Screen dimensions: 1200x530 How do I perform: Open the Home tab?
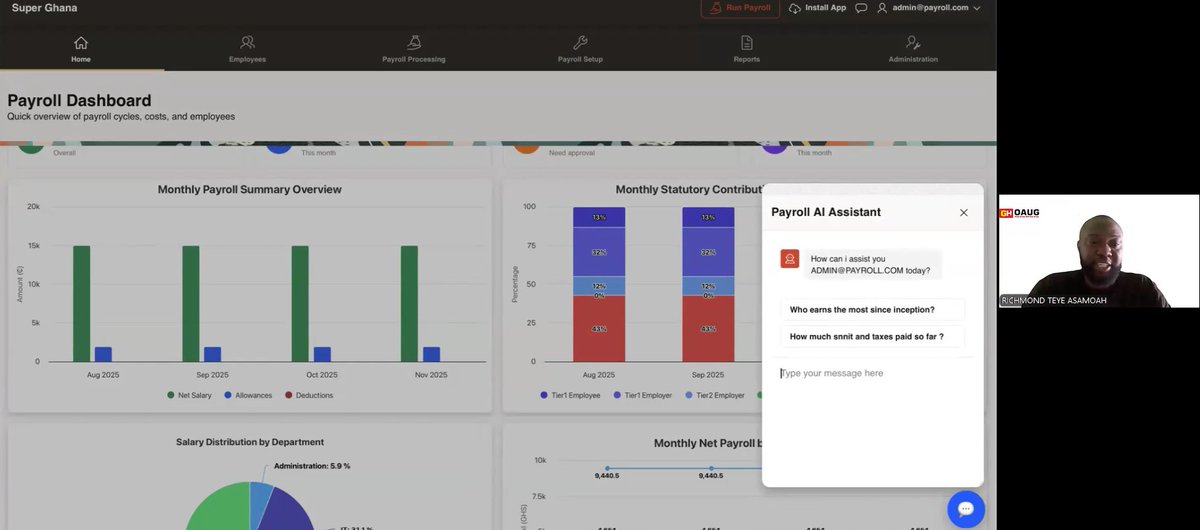point(81,49)
